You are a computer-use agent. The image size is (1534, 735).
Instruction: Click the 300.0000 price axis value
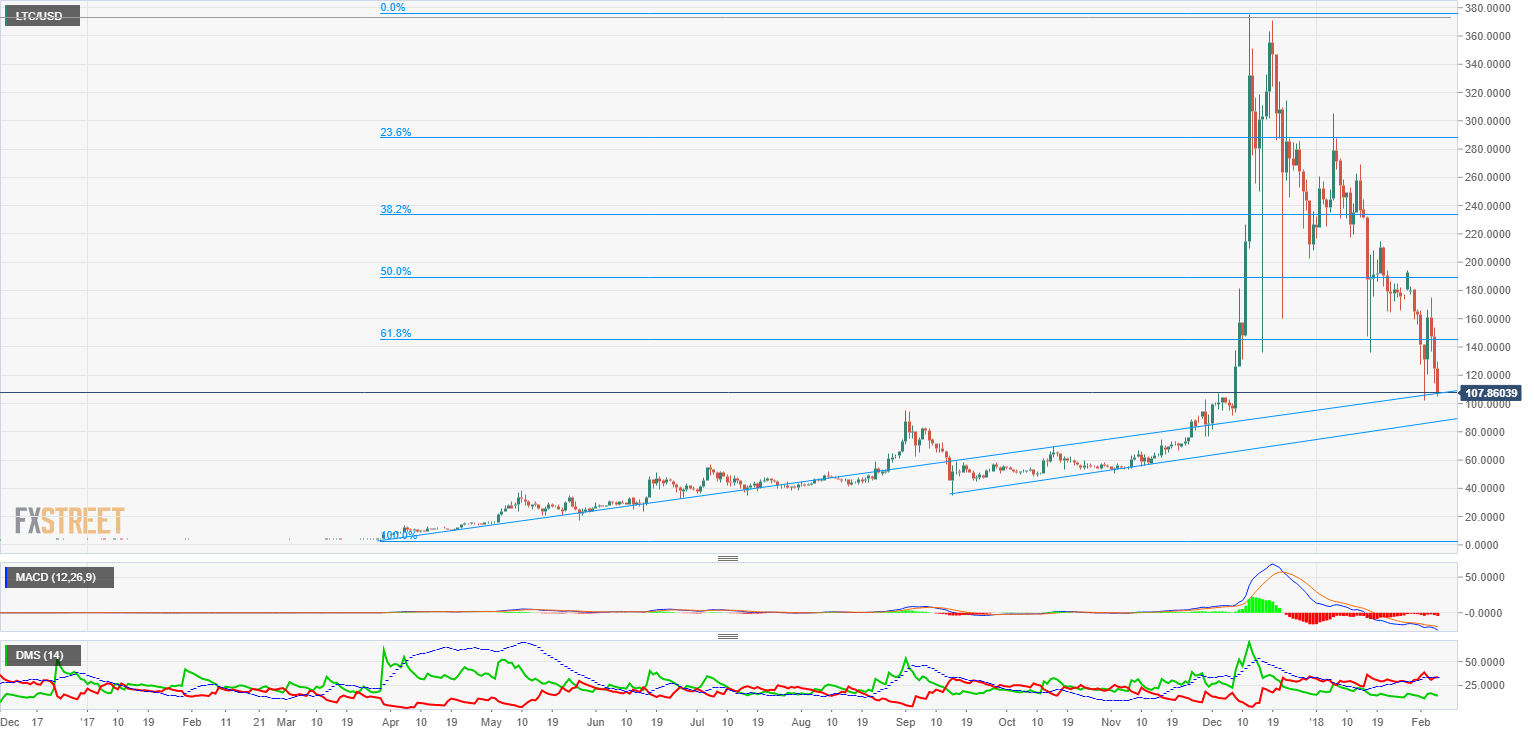point(1488,121)
